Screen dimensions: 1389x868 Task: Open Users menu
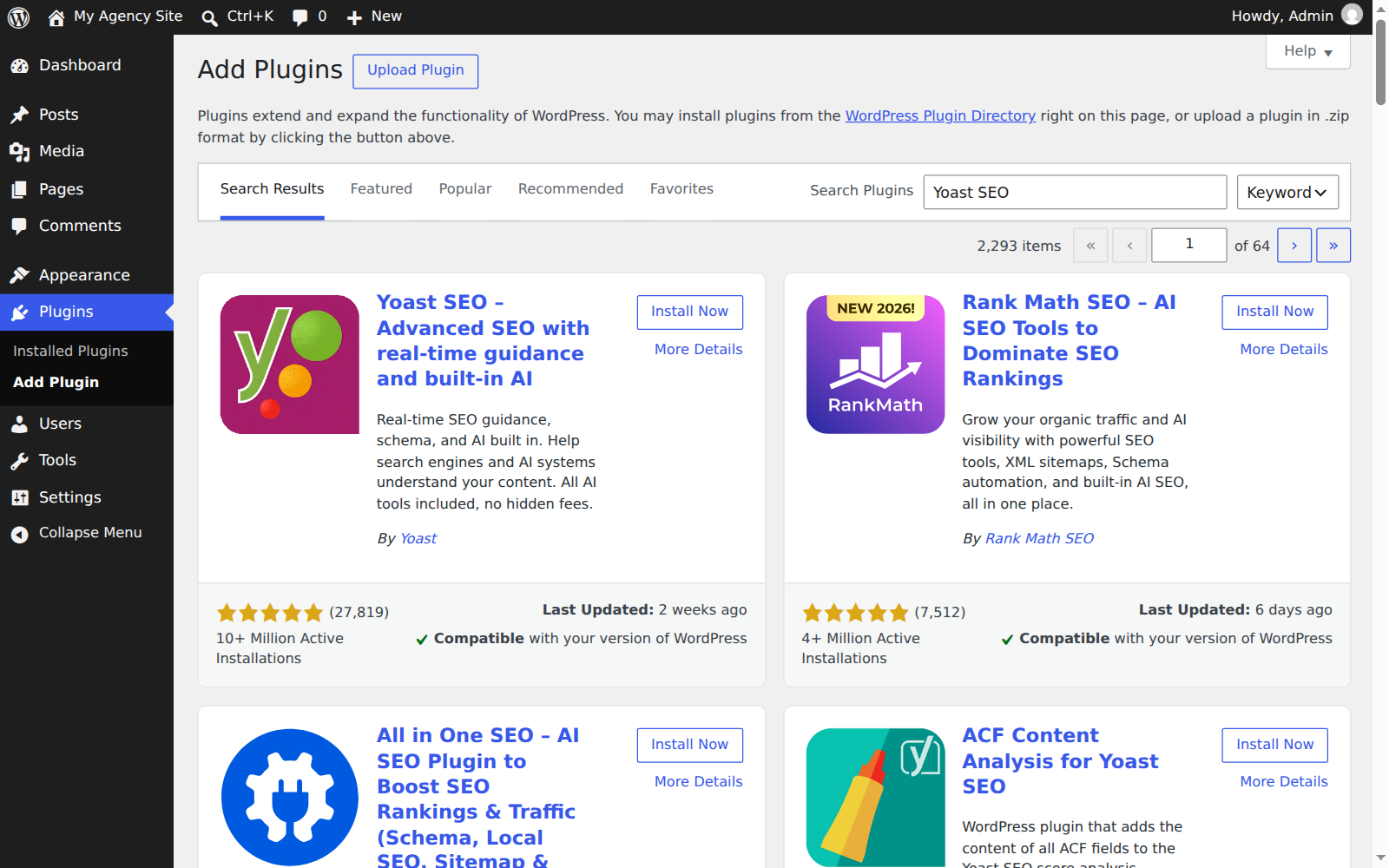point(87,424)
